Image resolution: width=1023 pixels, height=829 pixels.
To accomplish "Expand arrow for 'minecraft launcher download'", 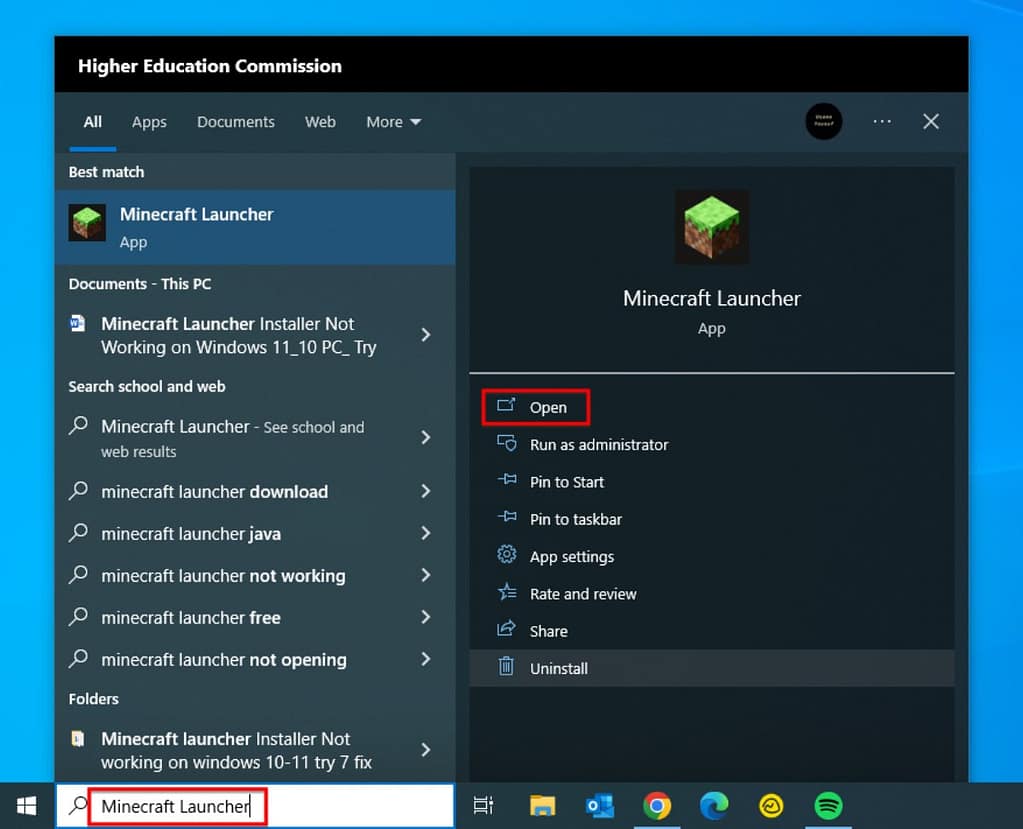I will click(426, 491).
